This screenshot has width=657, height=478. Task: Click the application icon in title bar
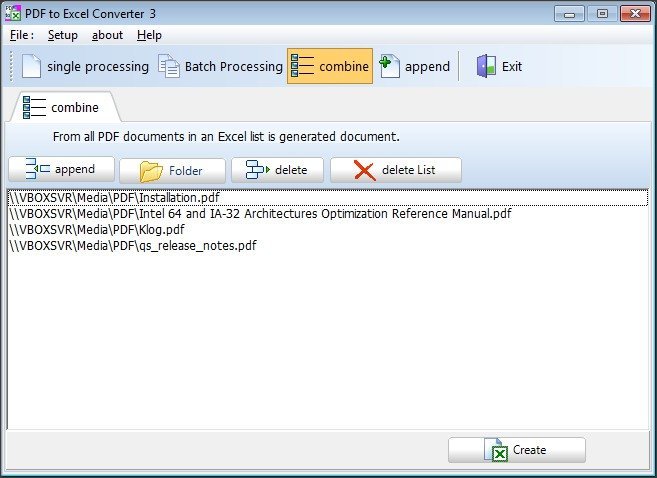[13, 13]
